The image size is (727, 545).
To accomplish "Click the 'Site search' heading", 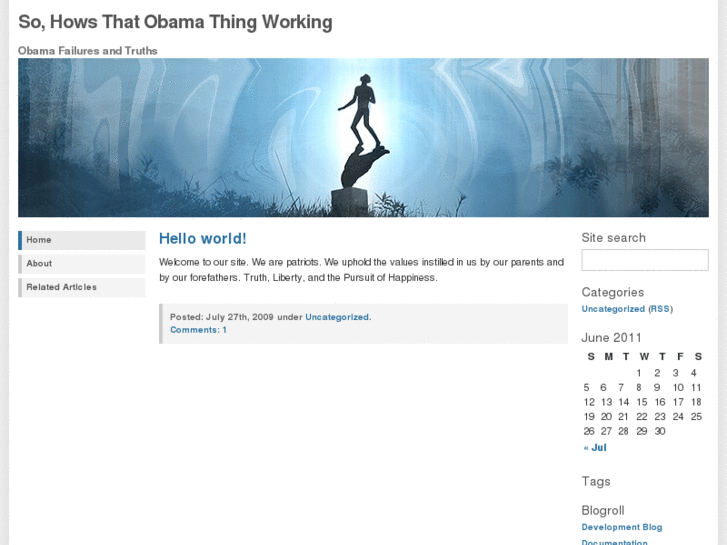I will (x=614, y=237).
